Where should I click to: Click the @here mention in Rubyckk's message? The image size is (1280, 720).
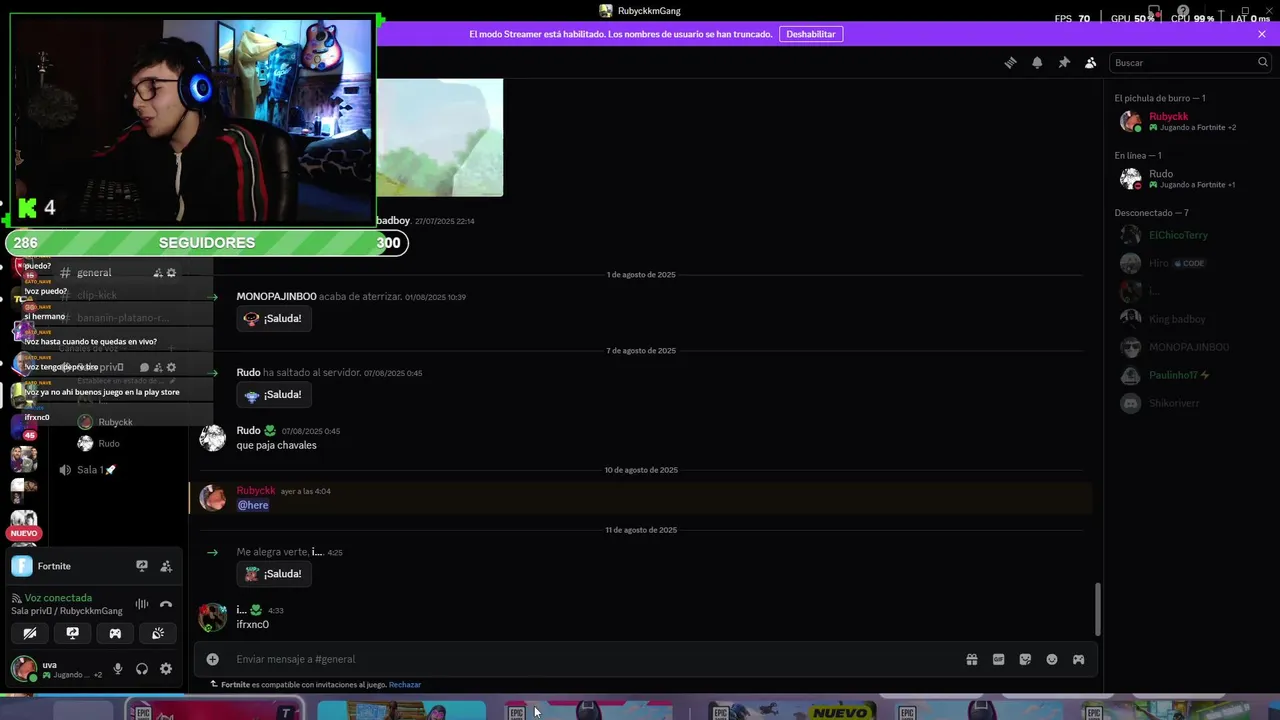pyautogui.click(x=253, y=505)
